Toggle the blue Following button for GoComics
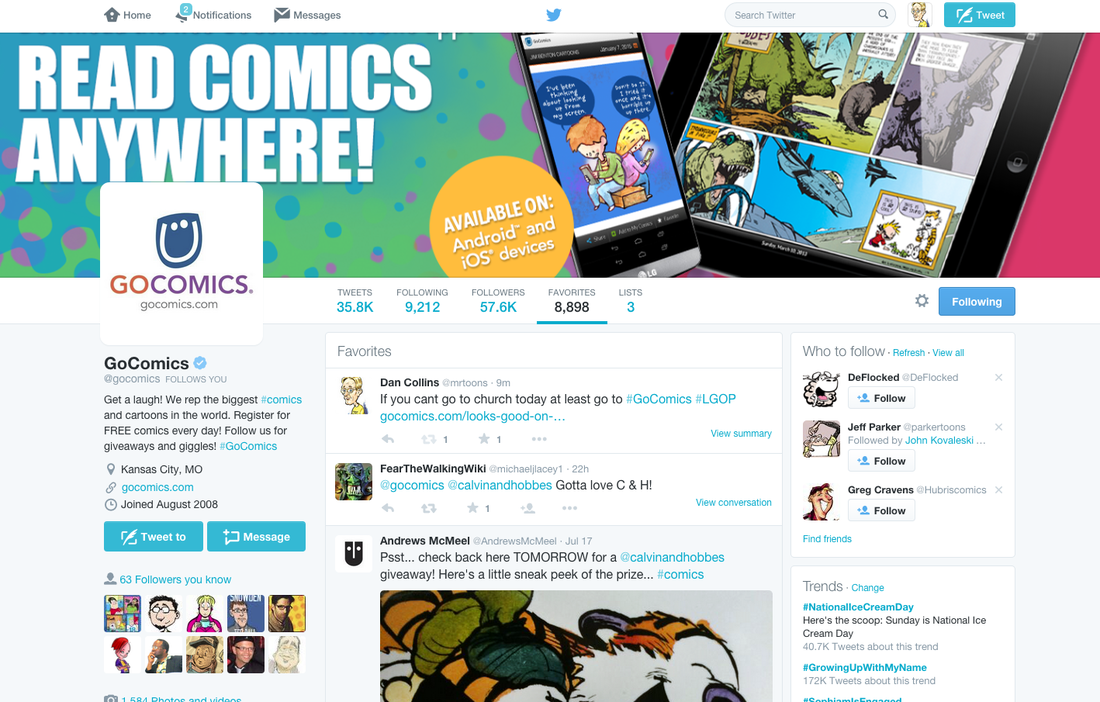 (x=977, y=302)
